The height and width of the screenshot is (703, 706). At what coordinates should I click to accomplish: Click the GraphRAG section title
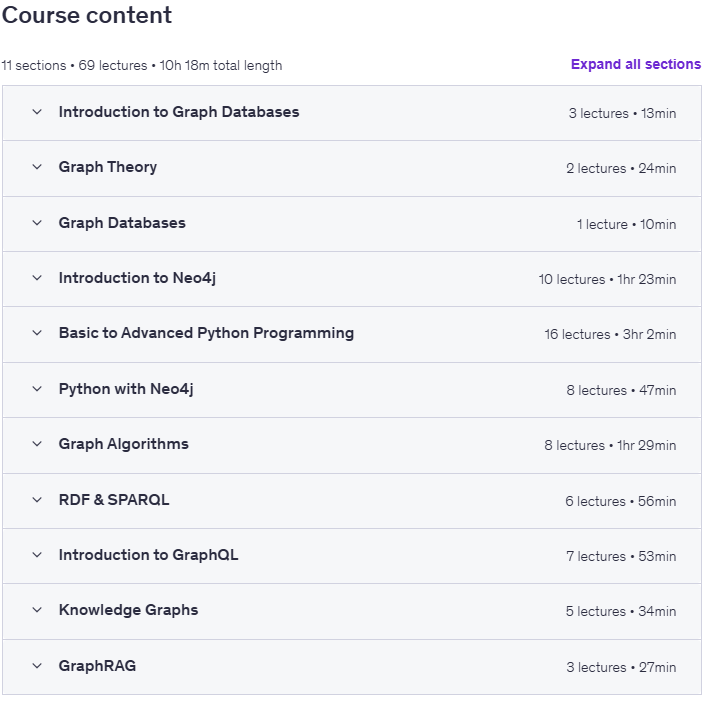pyautogui.click(x=97, y=666)
